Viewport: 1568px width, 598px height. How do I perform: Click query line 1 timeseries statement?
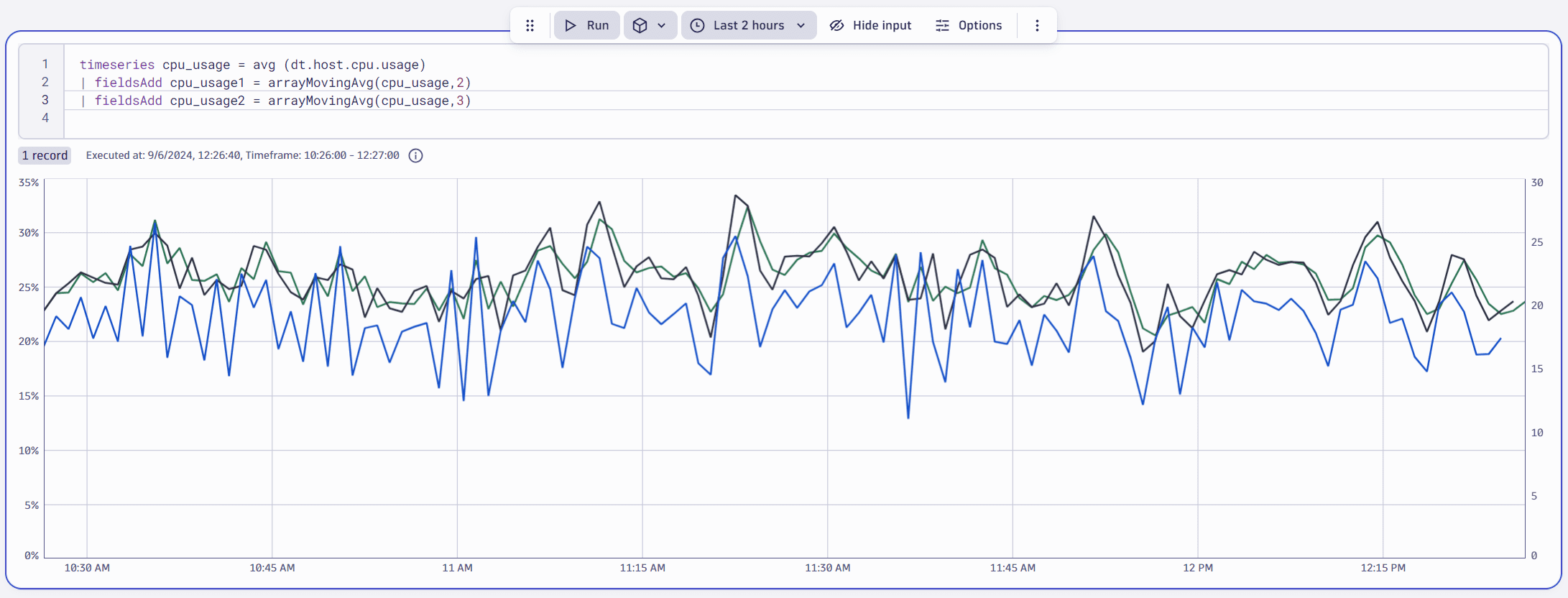click(x=252, y=65)
